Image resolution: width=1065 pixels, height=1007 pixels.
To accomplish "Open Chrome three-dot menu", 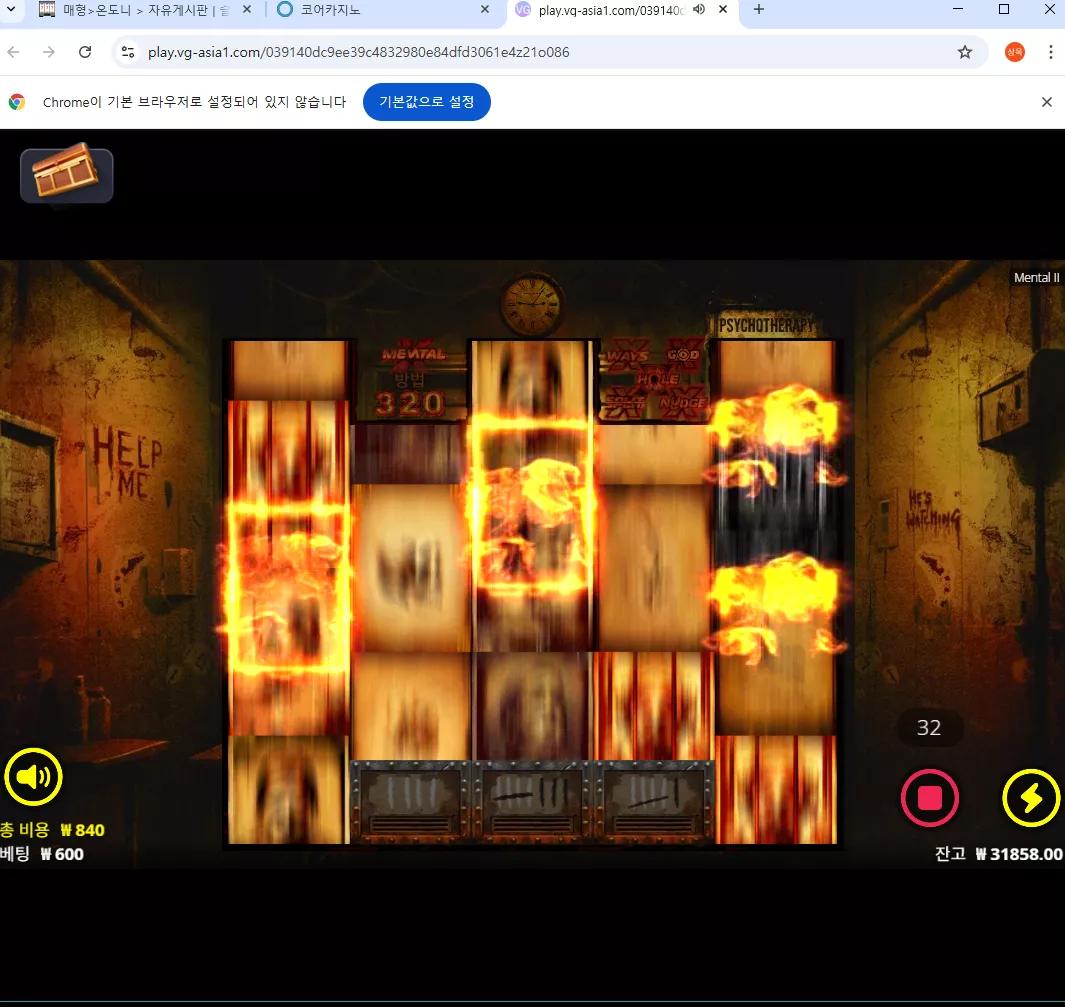I will (1050, 52).
